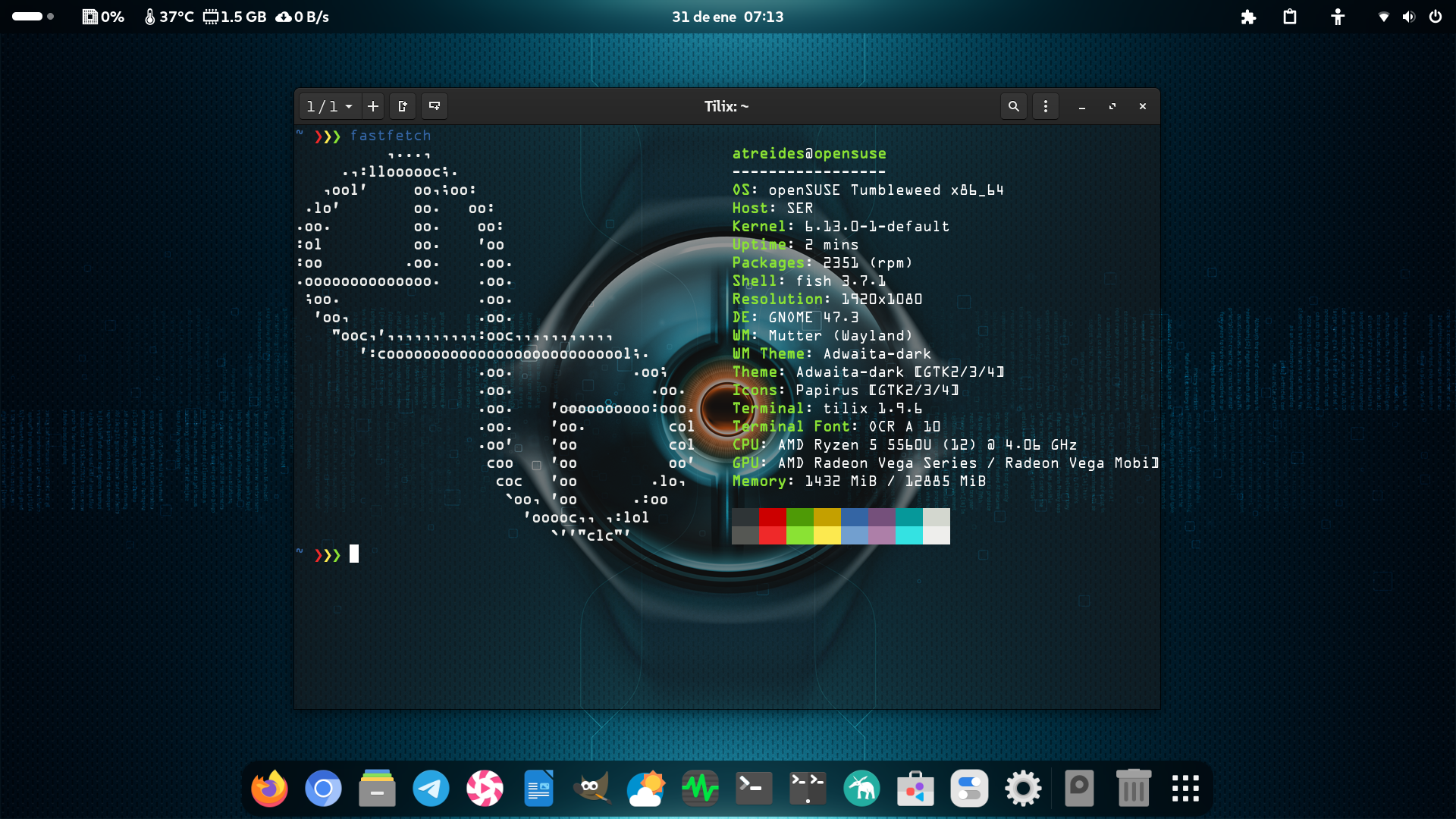This screenshot has height=819, width=1456.
Task: Open the Tilix three-dot menu
Action: (1046, 106)
